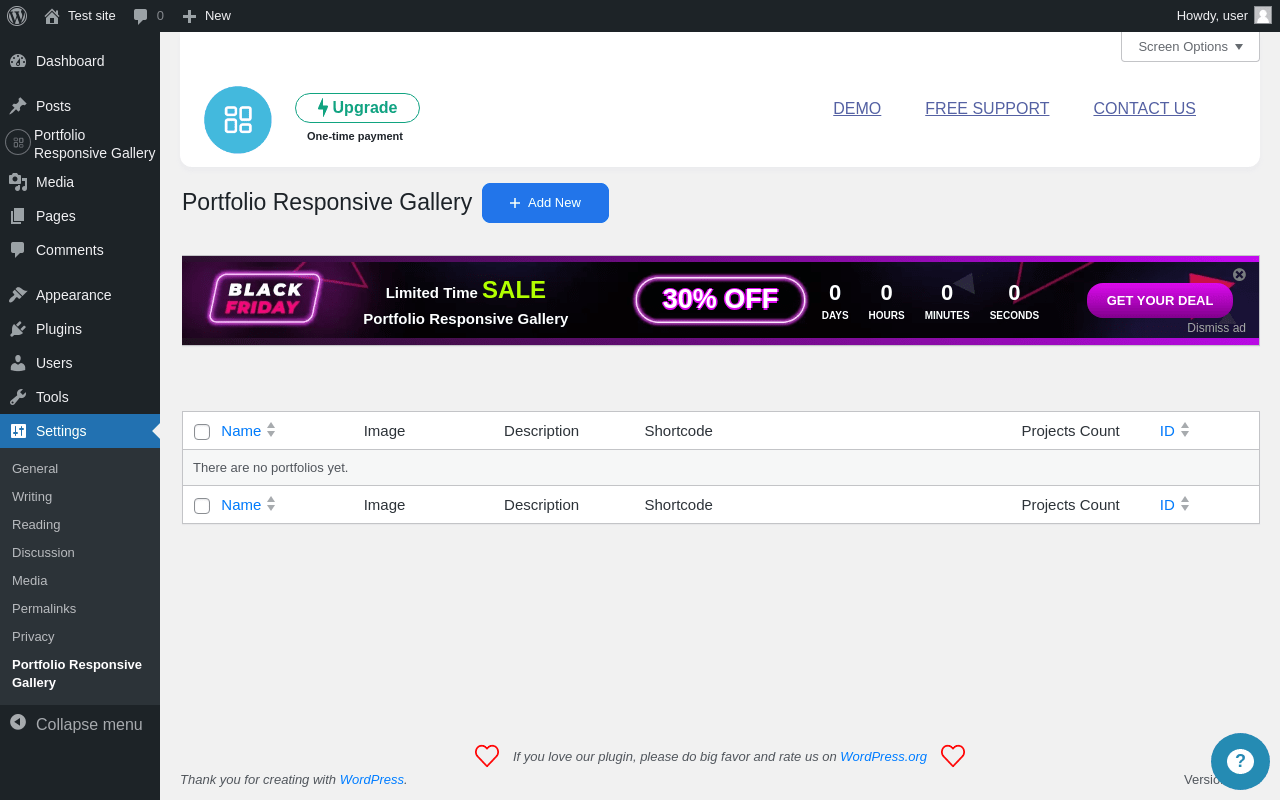Image resolution: width=1280 pixels, height=800 pixels.
Task: Sort by Name using header sort arrows
Action: tap(271, 430)
